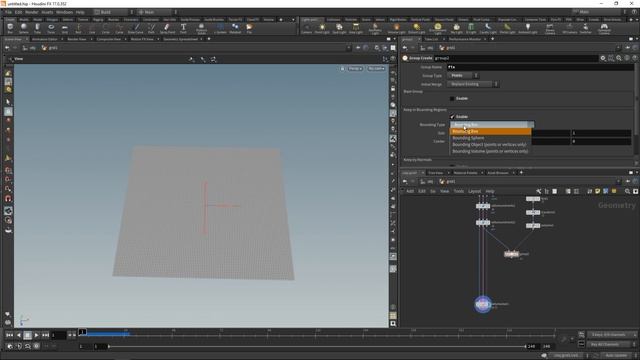Screen dimensions: 640x360
Task: Click the Select tool arrow in left toolbar
Action: 8,102
